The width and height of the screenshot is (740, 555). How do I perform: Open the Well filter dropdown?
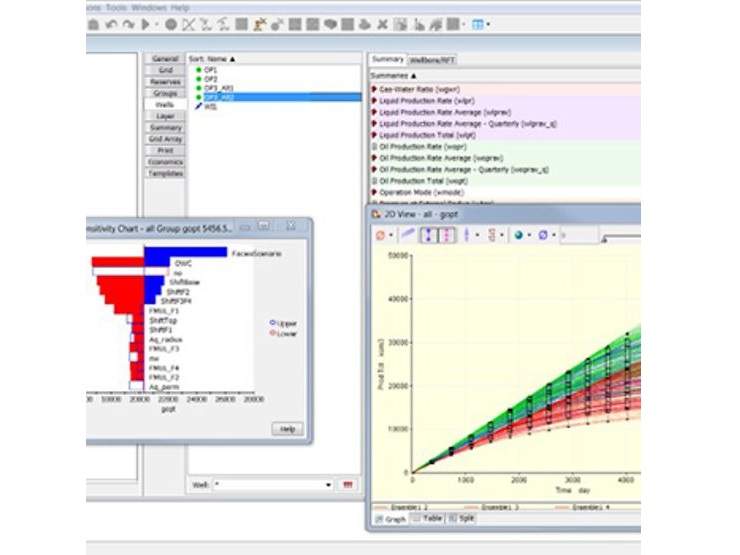[328, 485]
